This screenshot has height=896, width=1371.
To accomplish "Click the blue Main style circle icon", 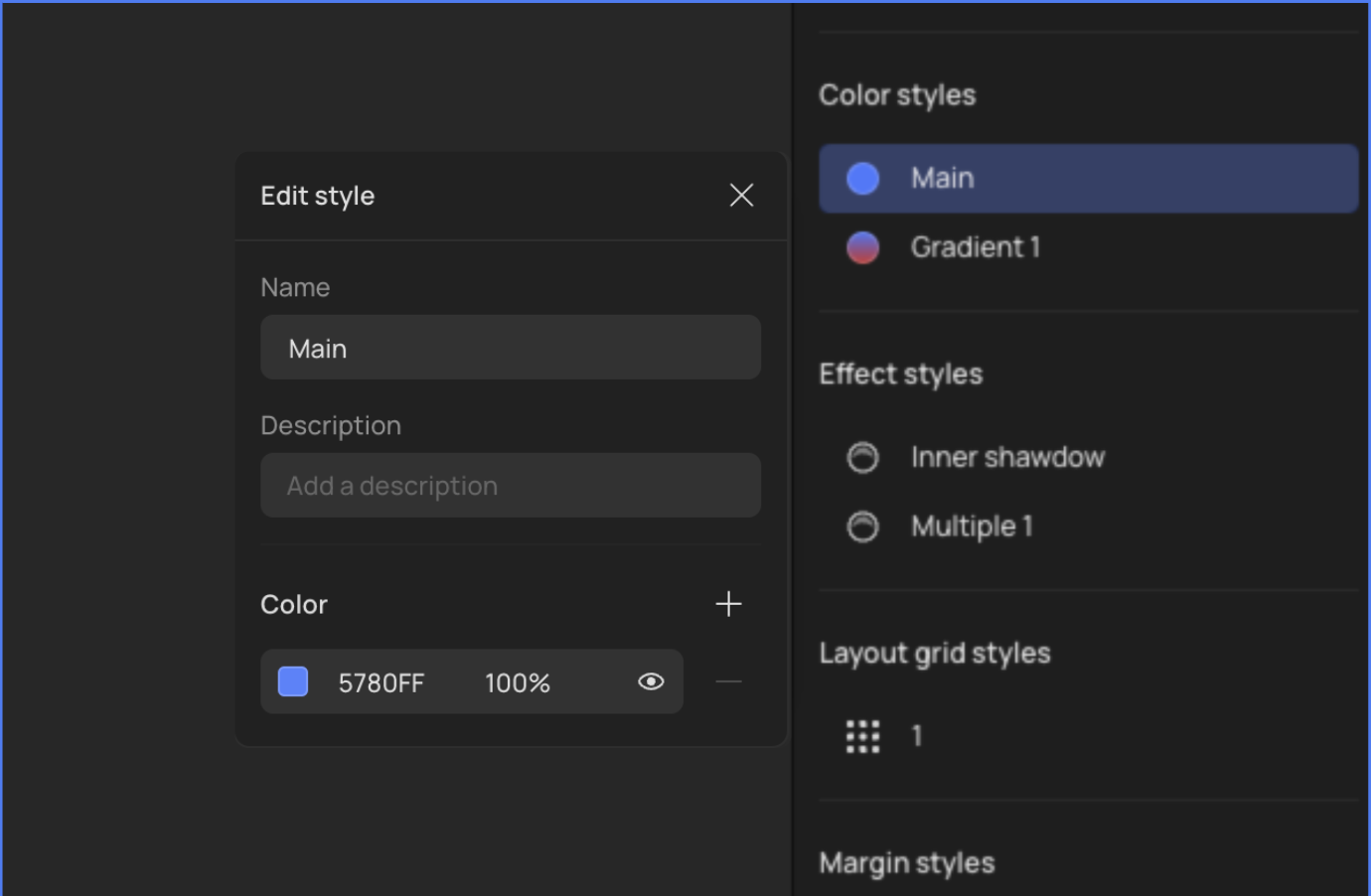I will pos(862,179).
